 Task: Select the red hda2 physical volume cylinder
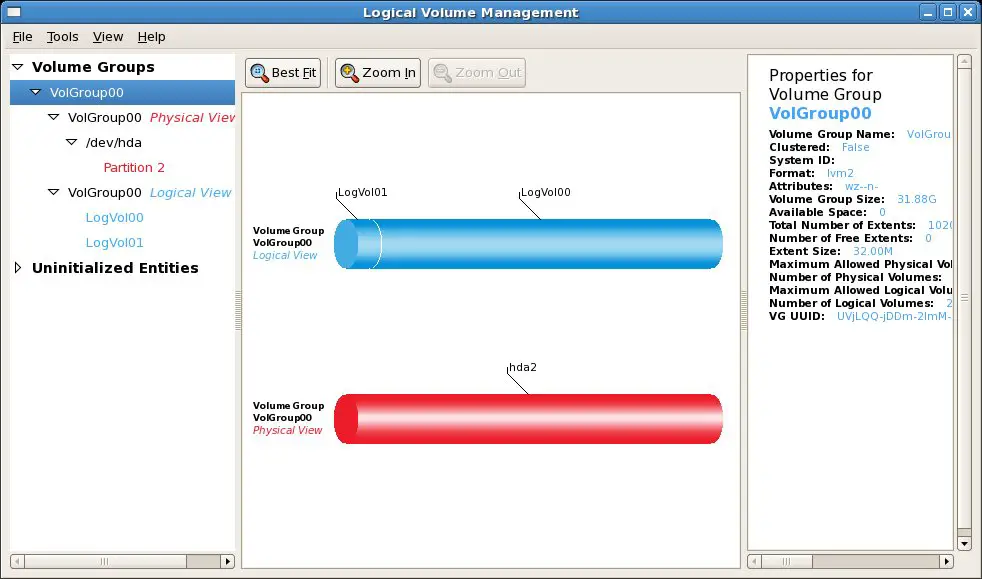(x=530, y=419)
